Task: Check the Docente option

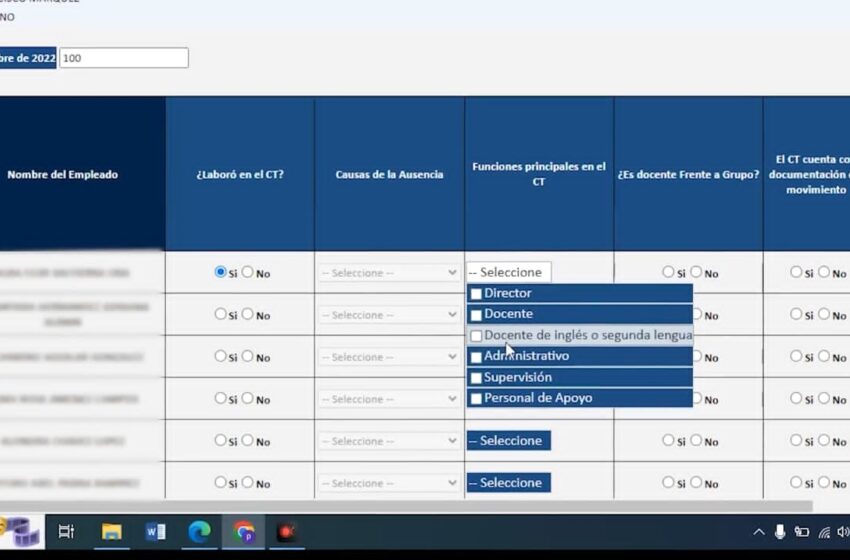Action: (x=476, y=315)
